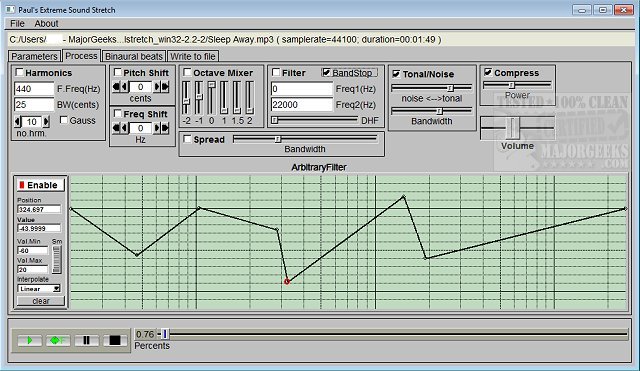Click Freq Shift double-right fast increase arrow
The image size is (640, 371).
click(x=165, y=128)
